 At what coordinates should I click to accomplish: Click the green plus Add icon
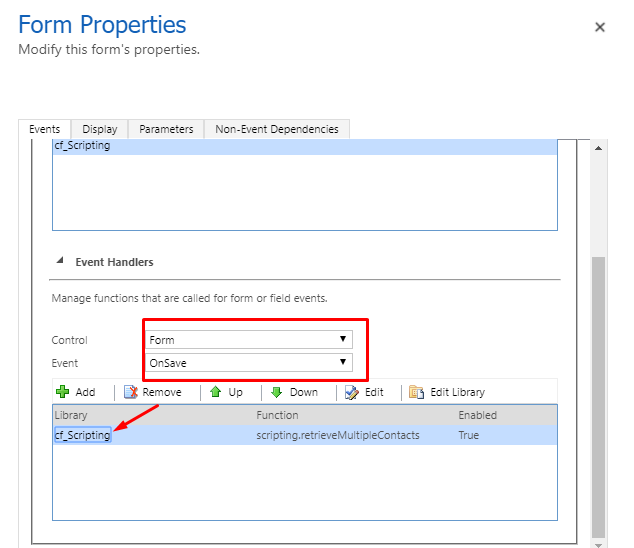coord(62,392)
